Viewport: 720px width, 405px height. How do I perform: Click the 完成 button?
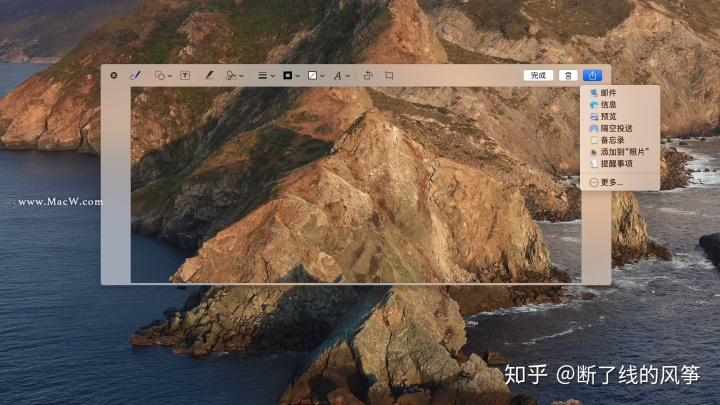pyautogui.click(x=538, y=75)
